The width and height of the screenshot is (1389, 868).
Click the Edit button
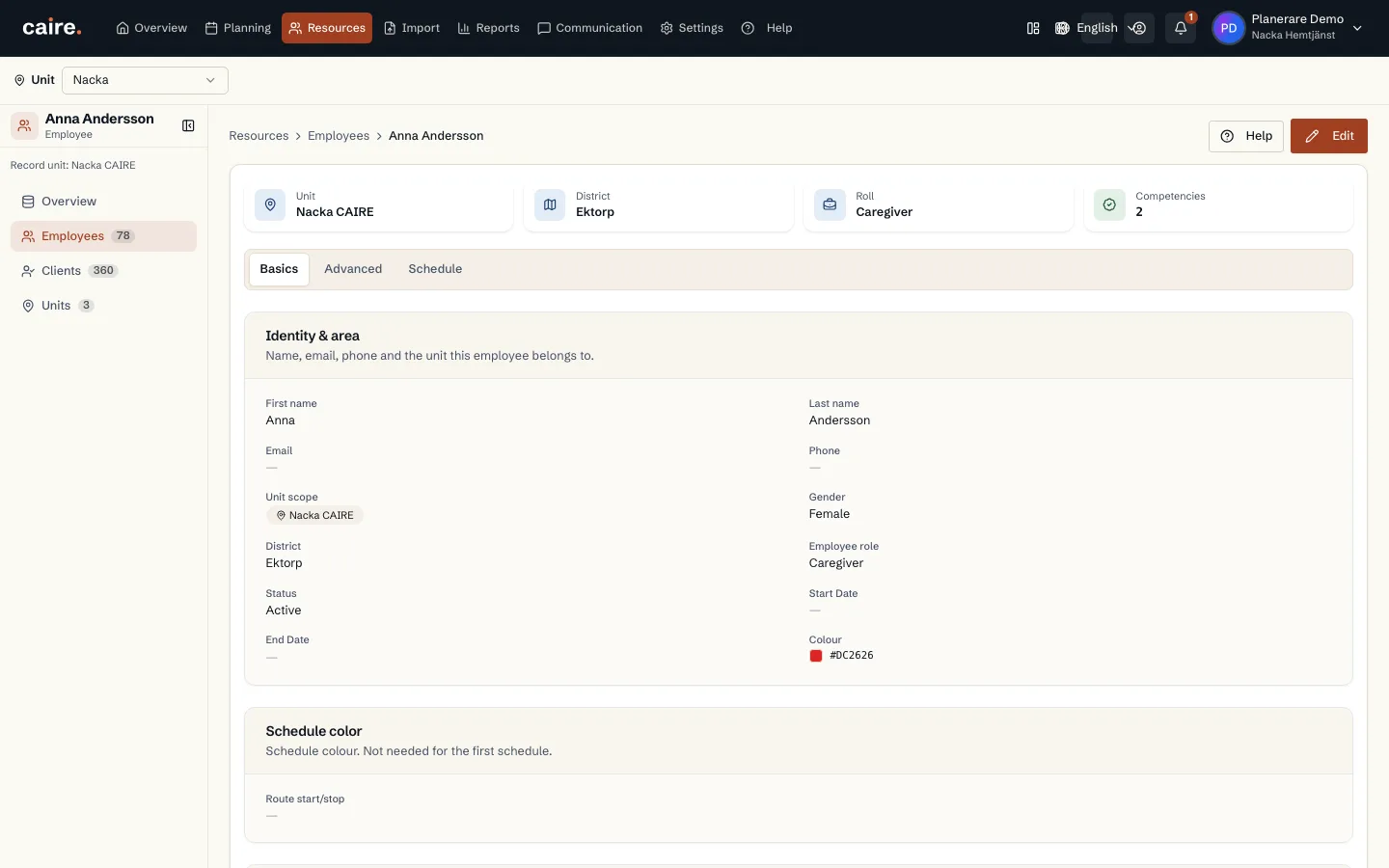coord(1329,136)
